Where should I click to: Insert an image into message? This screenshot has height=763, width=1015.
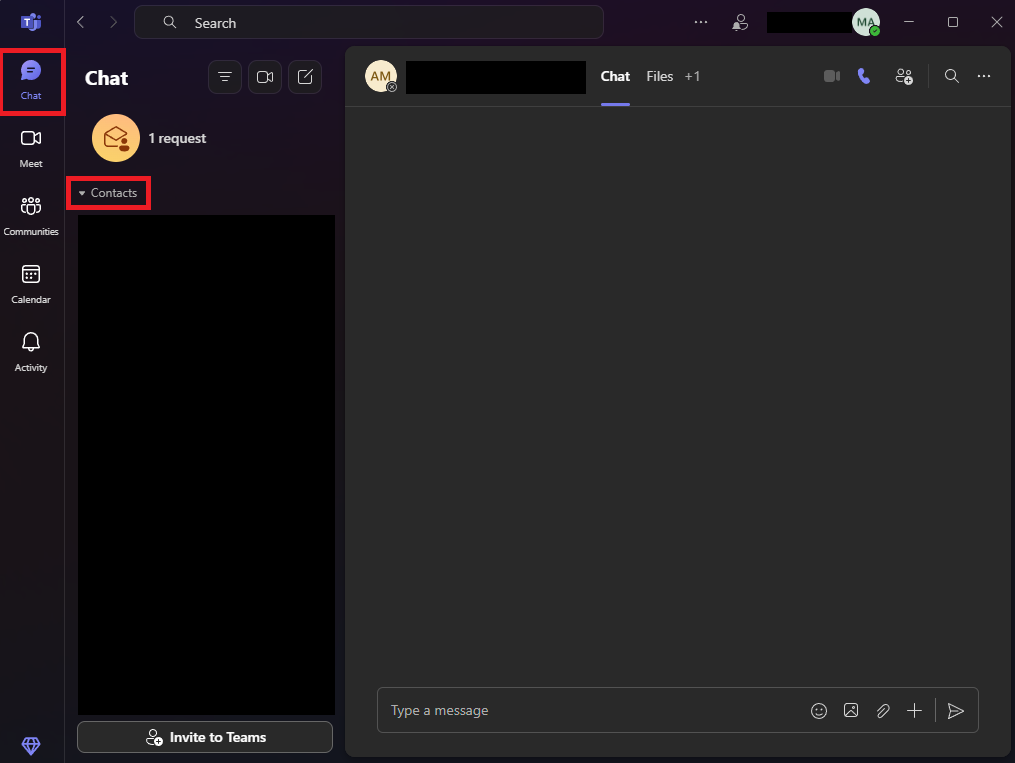pyautogui.click(x=851, y=711)
